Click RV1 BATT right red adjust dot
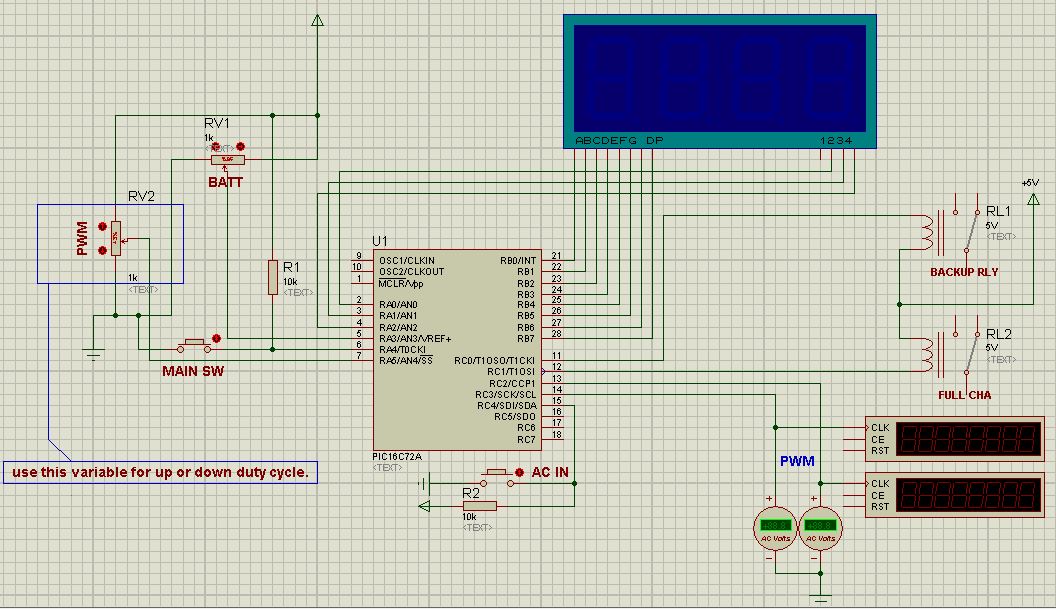This screenshot has width=1056, height=609. pyautogui.click(x=241, y=146)
